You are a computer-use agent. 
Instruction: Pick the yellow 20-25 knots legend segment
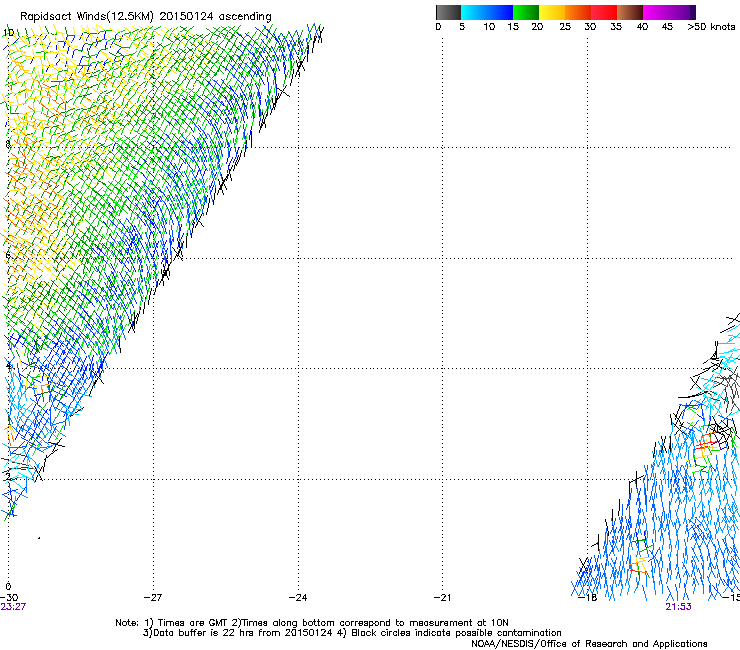pyautogui.click(x=552, y=12)
